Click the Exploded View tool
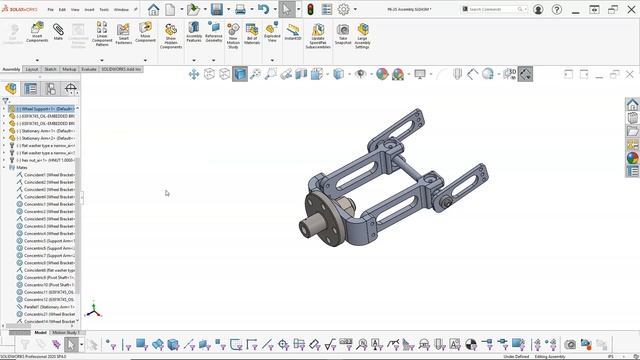 (272, 32)
